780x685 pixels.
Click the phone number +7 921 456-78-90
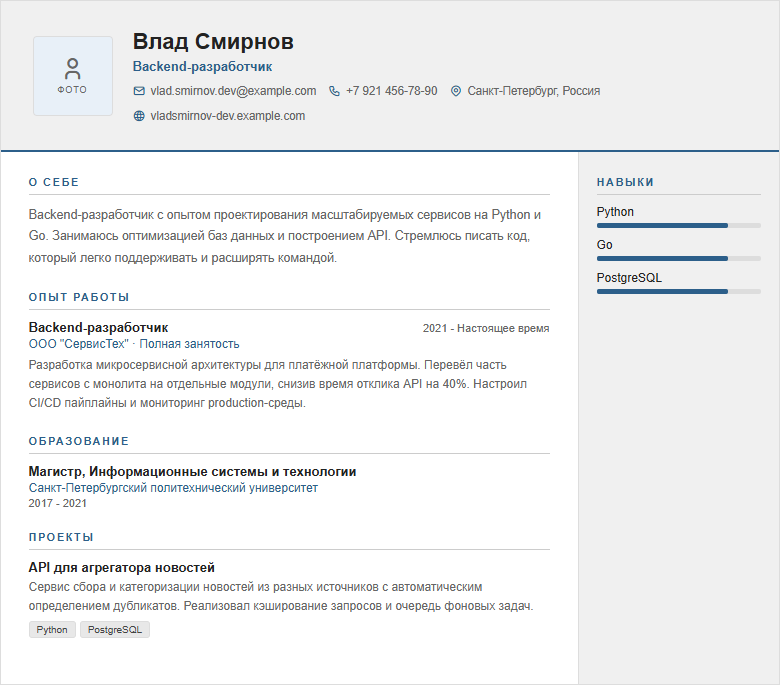coord(391,91)
